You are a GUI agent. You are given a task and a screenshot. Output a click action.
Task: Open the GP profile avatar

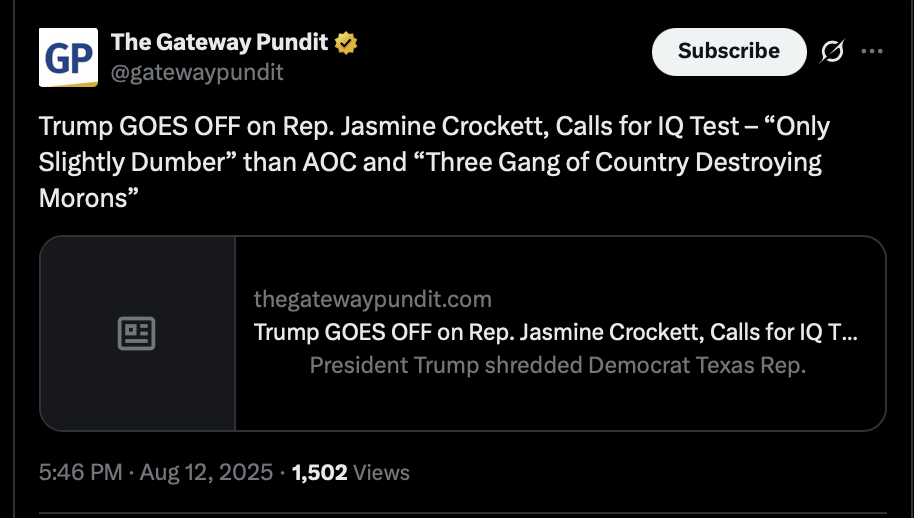tap(68, 58)
